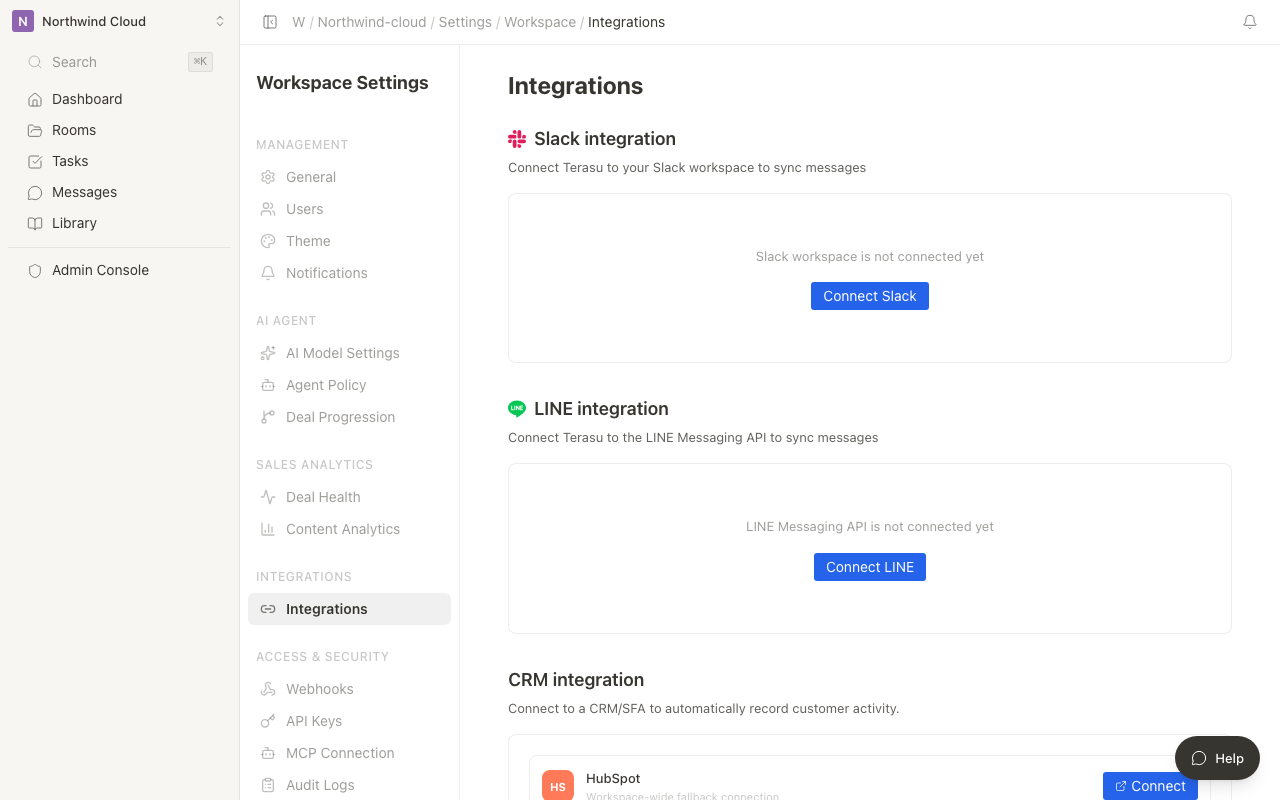Screen dimensions: 1280x800
Task: Open Webhooks icon
Action: coord(268,689)
